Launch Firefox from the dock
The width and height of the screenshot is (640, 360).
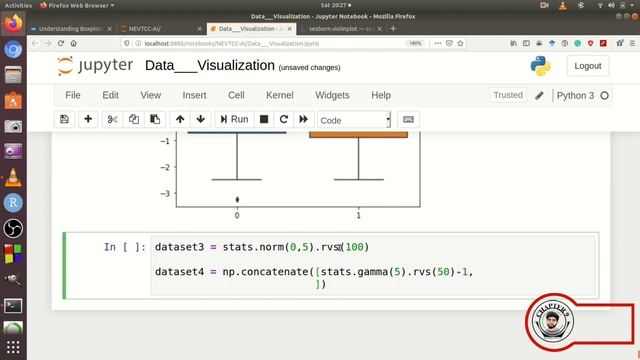[x=13, y=24]
